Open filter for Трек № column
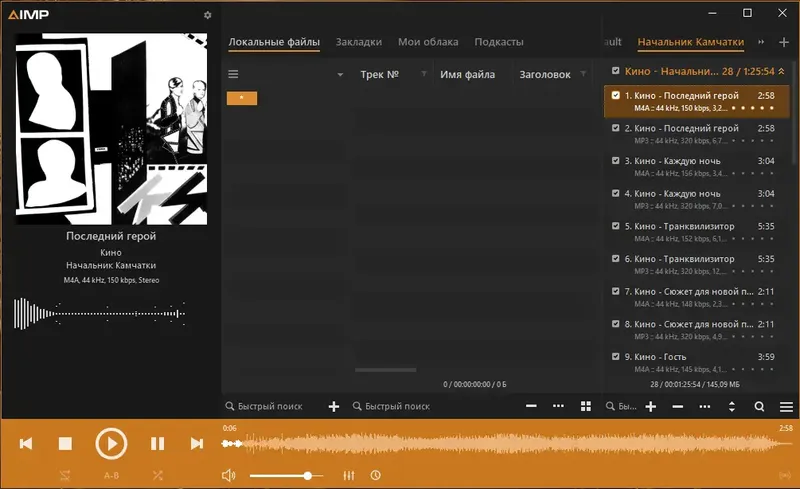The height and width of the screenshot is (489, 800). 423,74
